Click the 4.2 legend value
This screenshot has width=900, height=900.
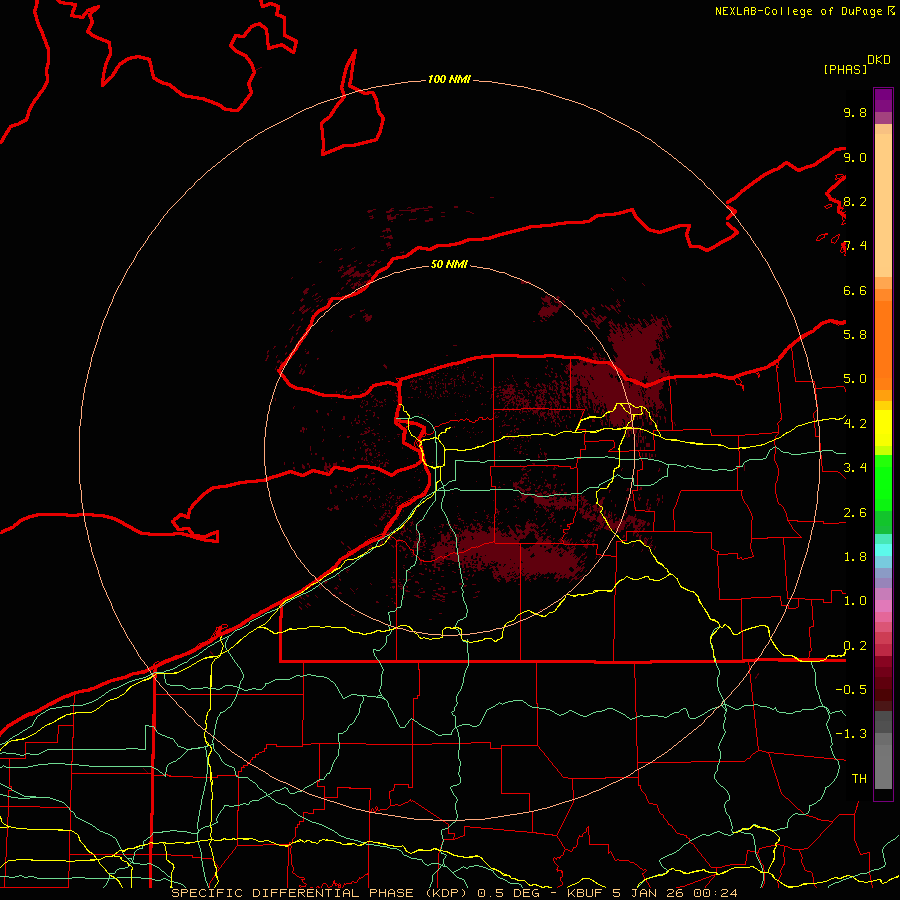tap(855, 424)
